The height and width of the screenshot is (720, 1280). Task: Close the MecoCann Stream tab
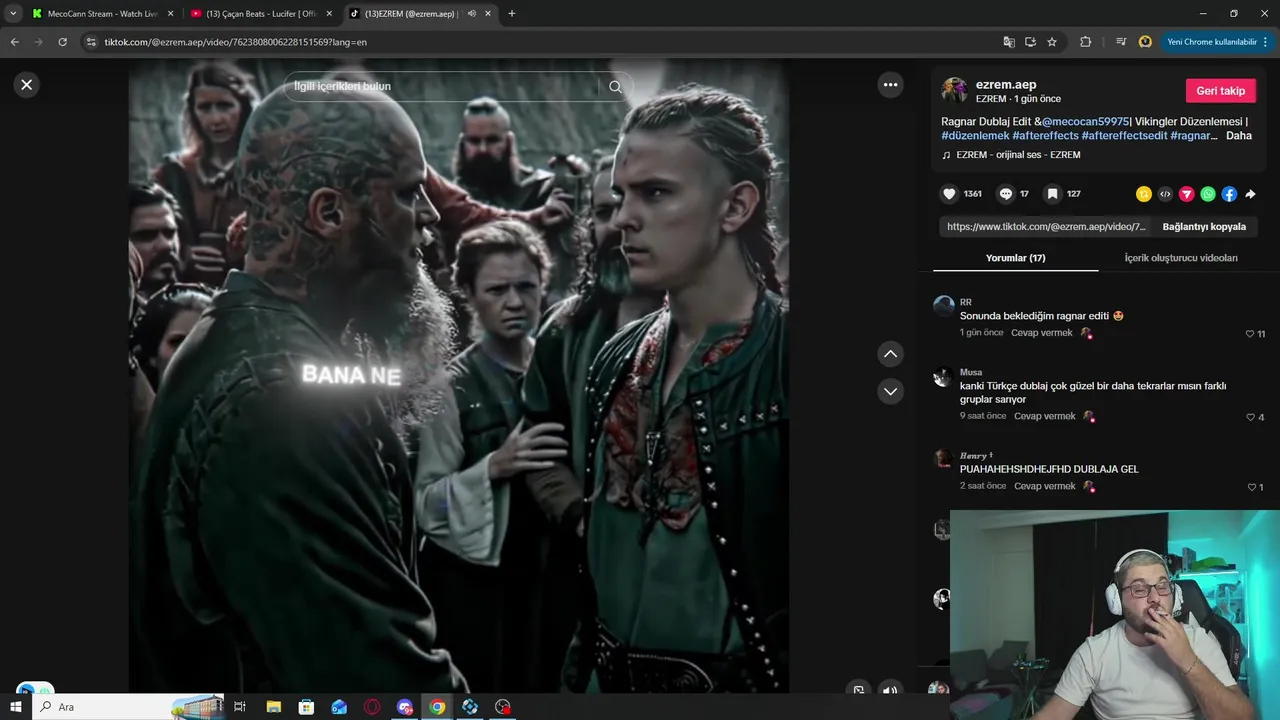171,14
